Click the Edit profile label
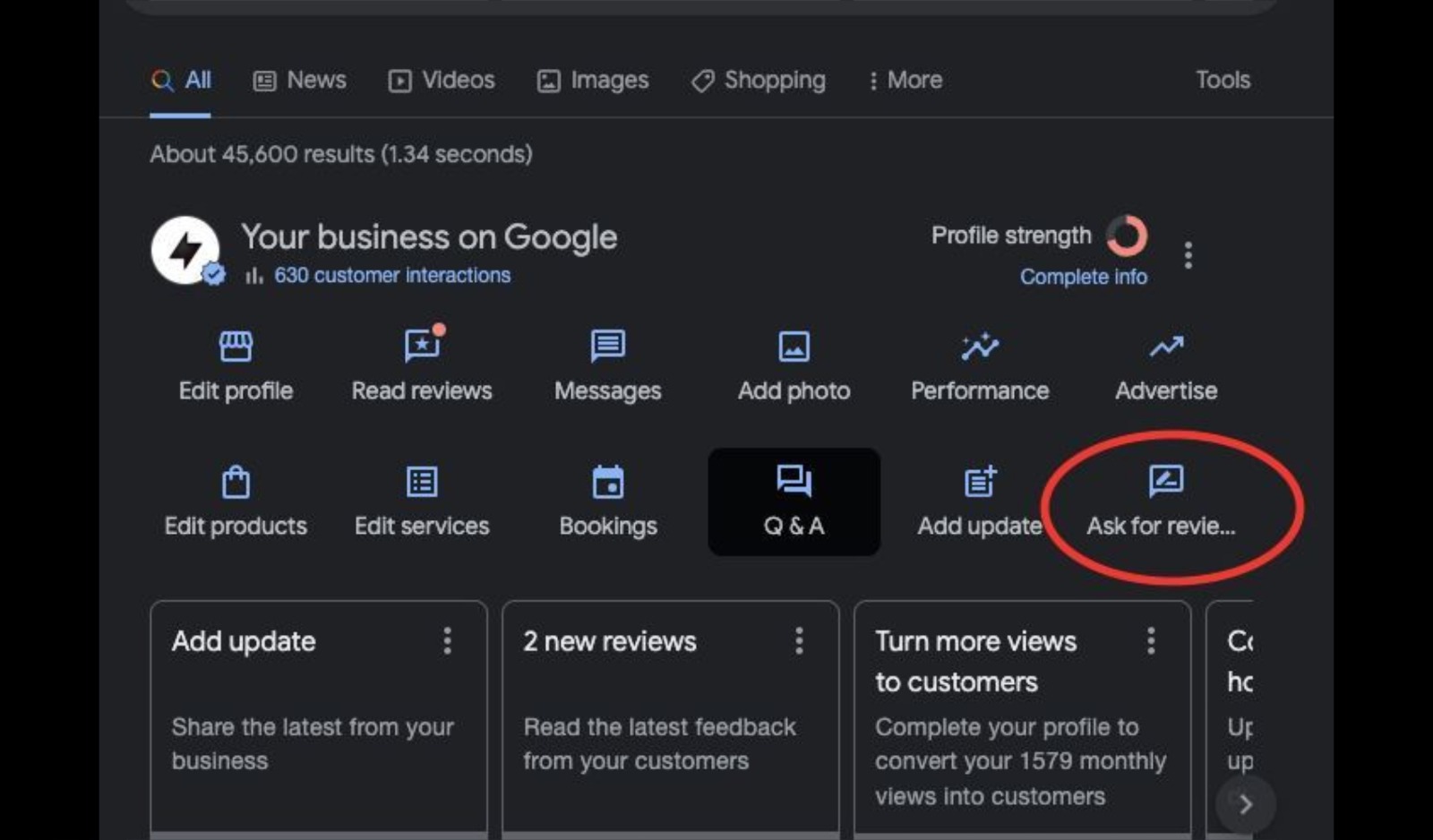The image size is (1433, 840). tap(236, 390)
